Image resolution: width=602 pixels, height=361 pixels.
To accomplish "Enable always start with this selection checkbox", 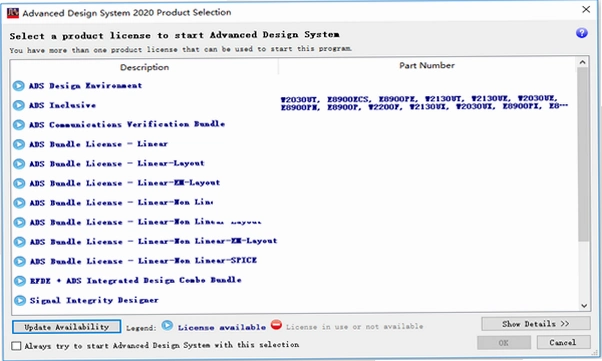I will tap(16, 346).
